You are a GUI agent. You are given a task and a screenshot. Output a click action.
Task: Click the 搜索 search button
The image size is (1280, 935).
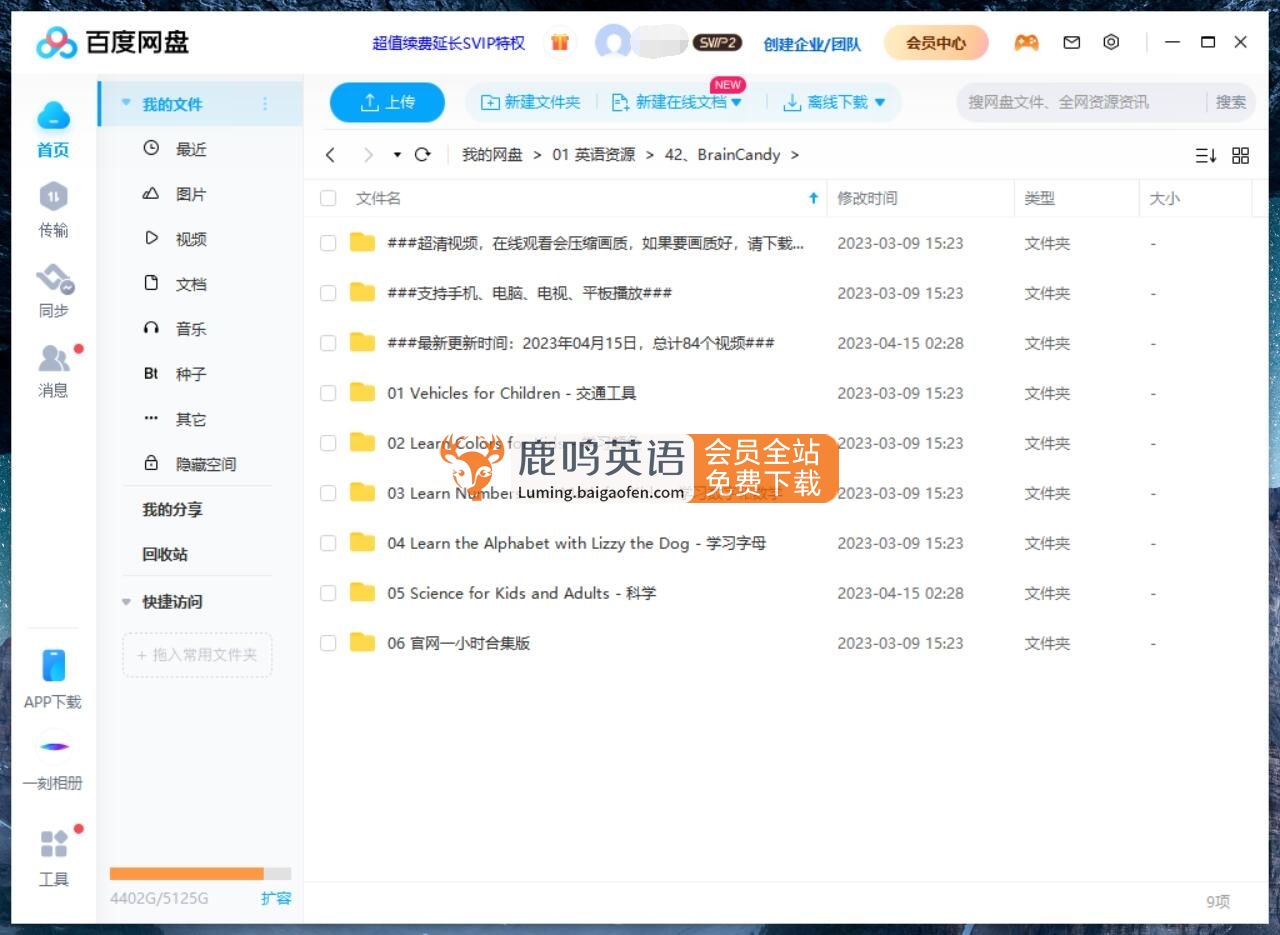(x=1231, y=102)
